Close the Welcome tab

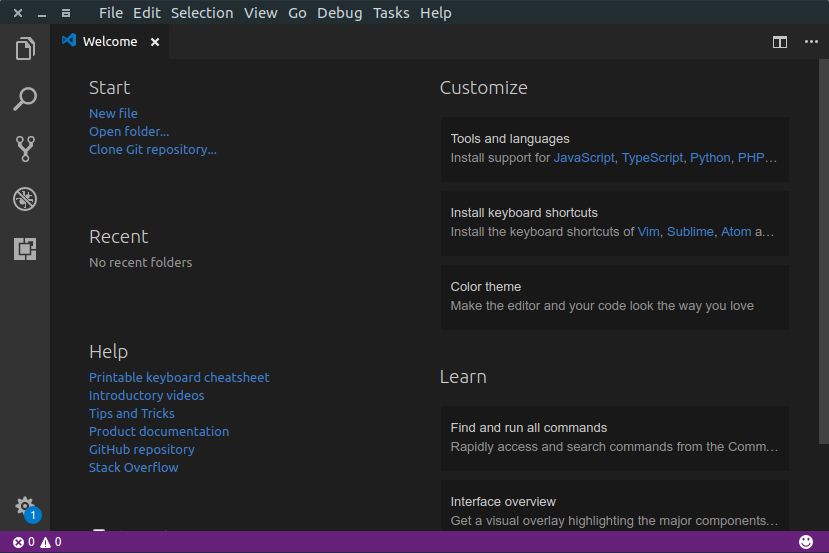point(155,42)
